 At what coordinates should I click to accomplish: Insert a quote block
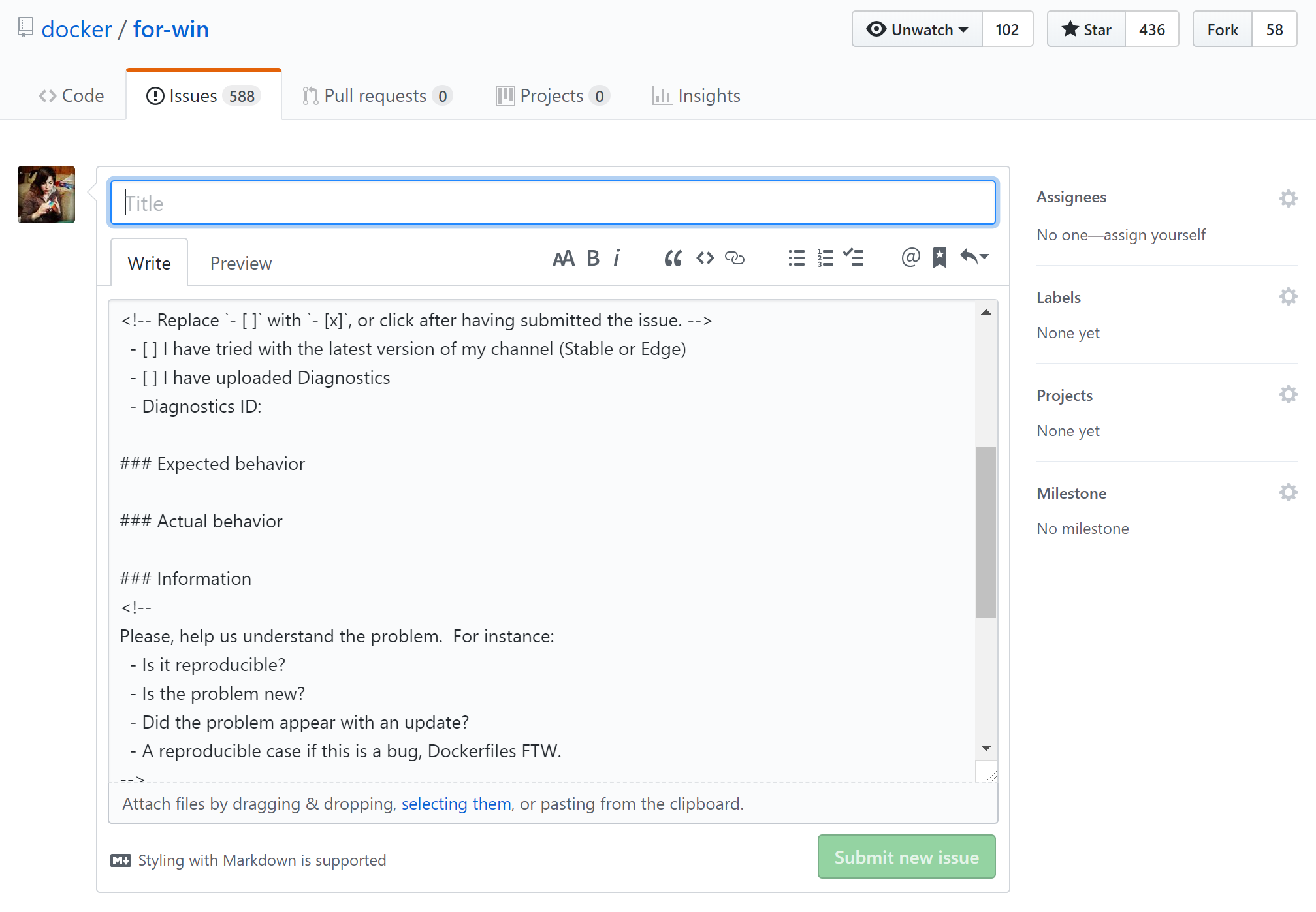click(673, 259)
